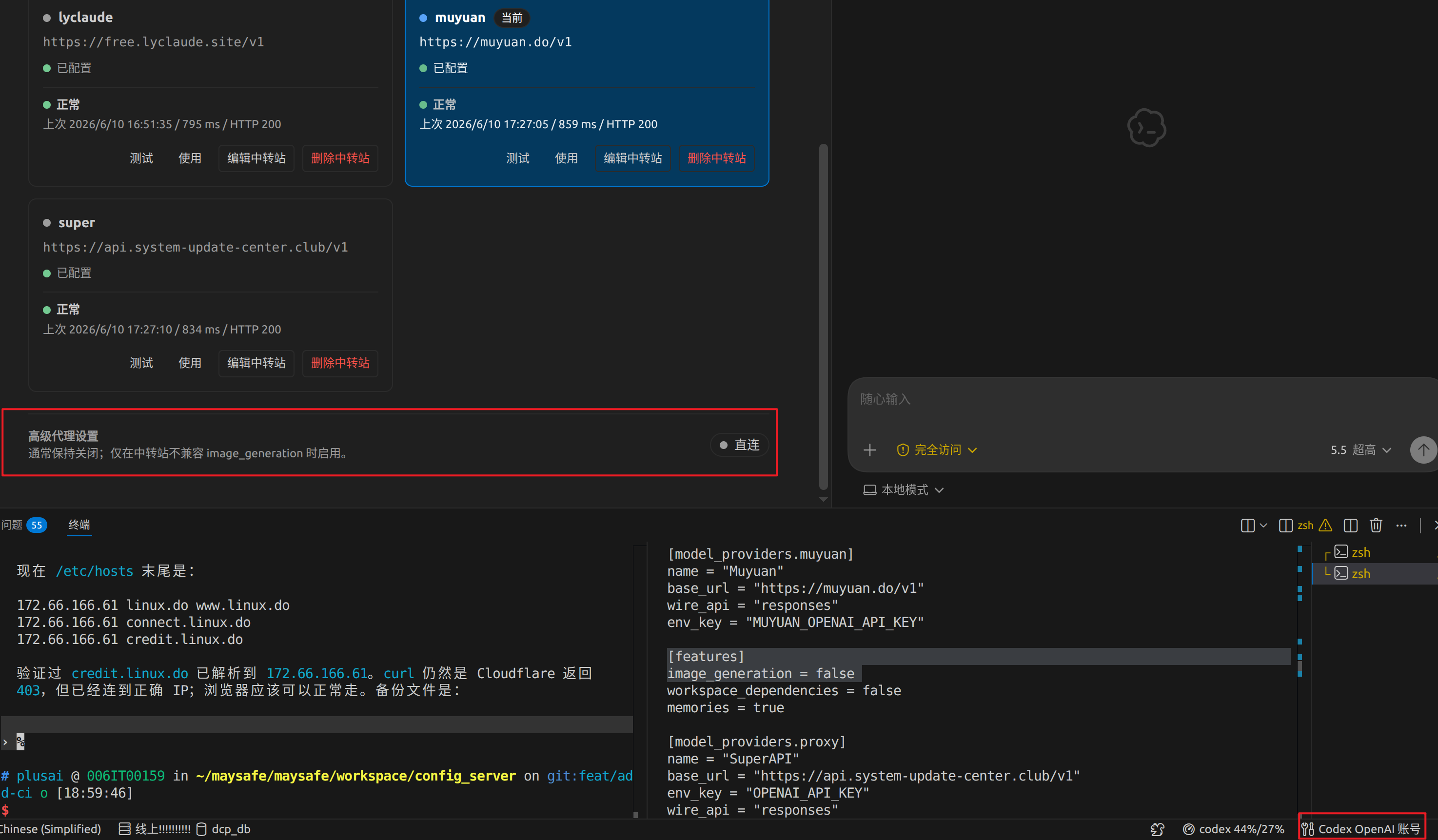Screen dimensions: 1438x840
Task: Click 使用 on the muyuan relay card
Action: (566, 158)
